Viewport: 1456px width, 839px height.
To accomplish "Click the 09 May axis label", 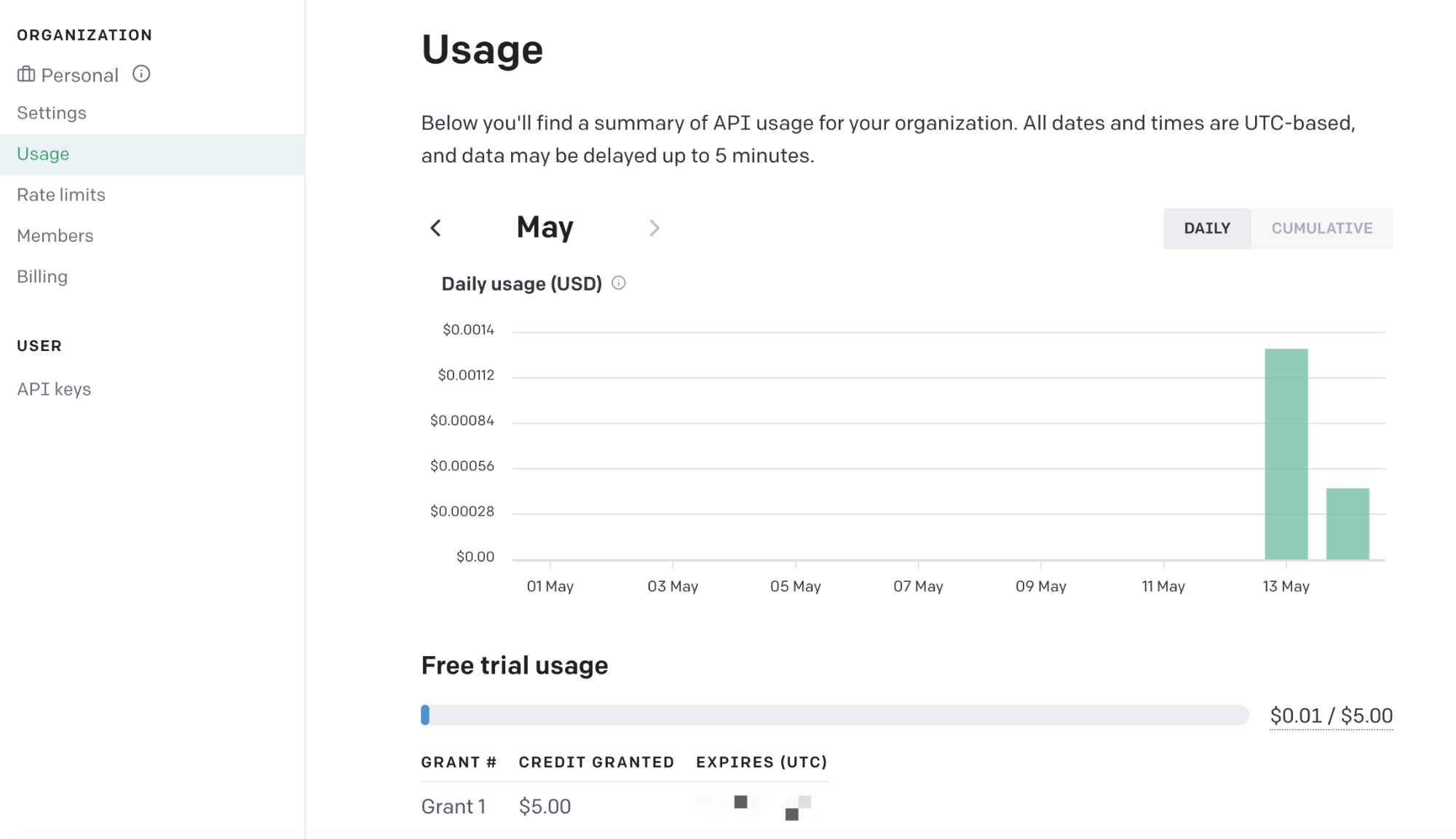I will coord(1041,586).
